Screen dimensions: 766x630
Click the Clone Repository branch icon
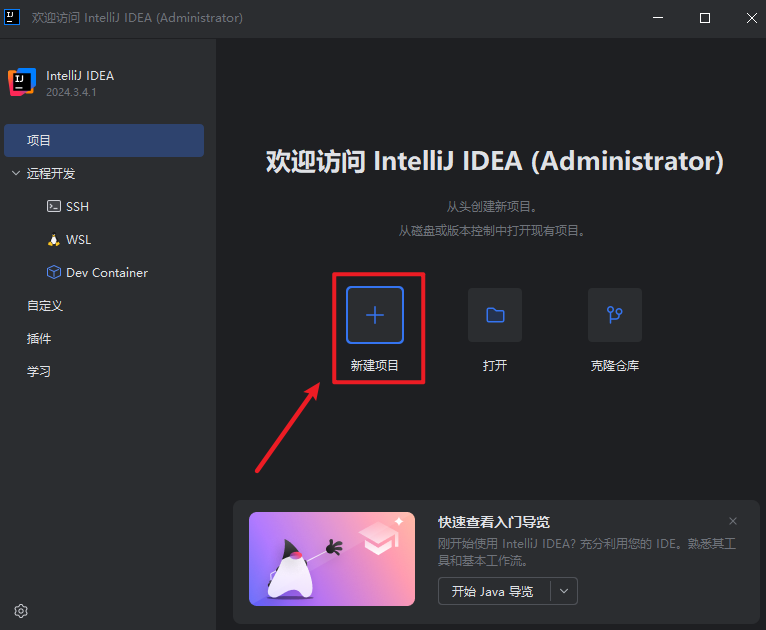pos(614,315)
